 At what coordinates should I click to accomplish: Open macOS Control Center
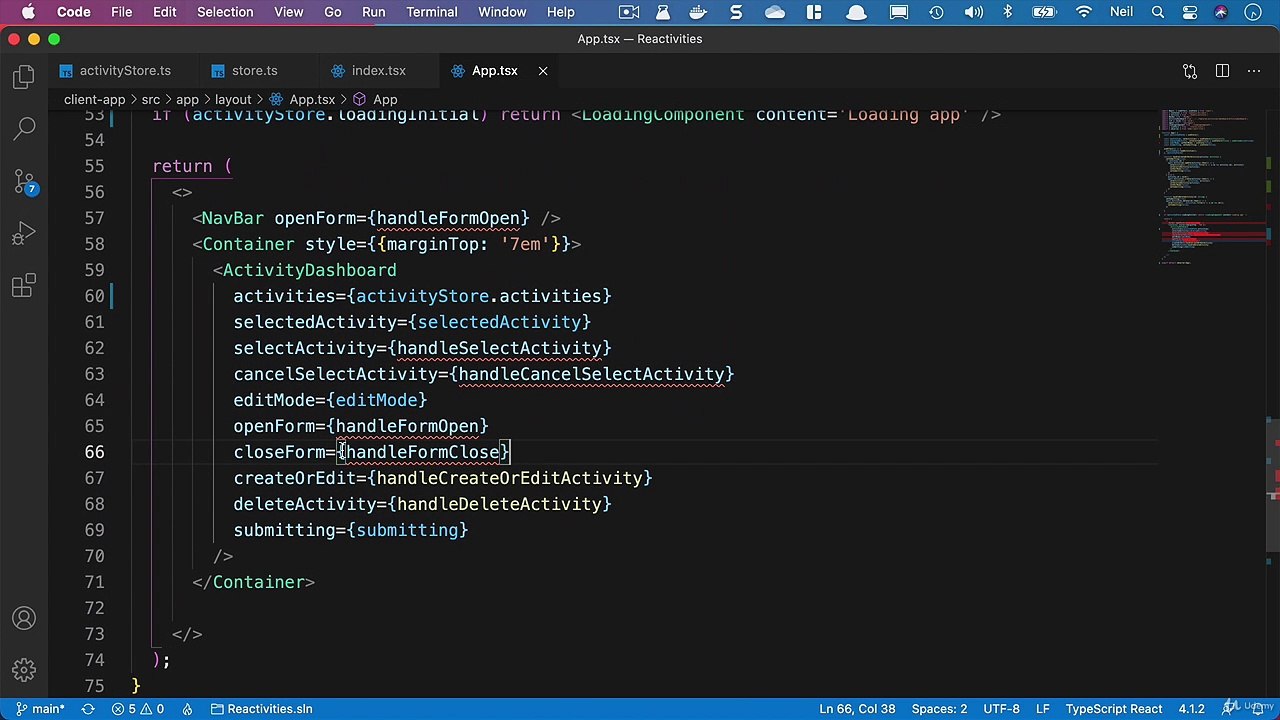(1190, 12)
